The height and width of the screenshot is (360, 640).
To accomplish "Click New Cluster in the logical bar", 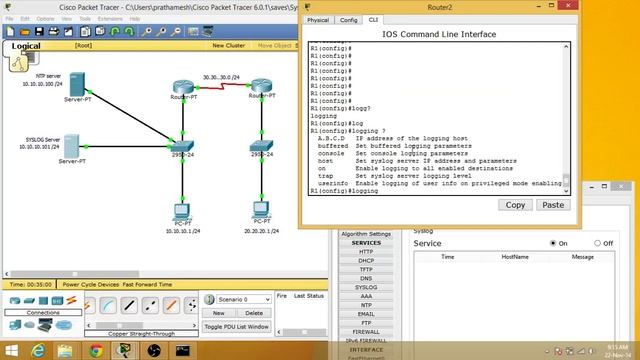I will click(229, 46).
